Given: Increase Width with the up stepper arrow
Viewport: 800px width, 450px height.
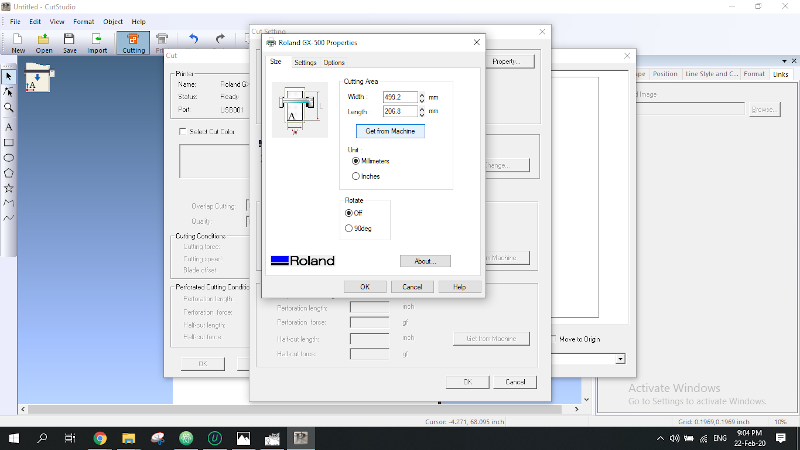Looking at the screenshot, I should point(422,94).
